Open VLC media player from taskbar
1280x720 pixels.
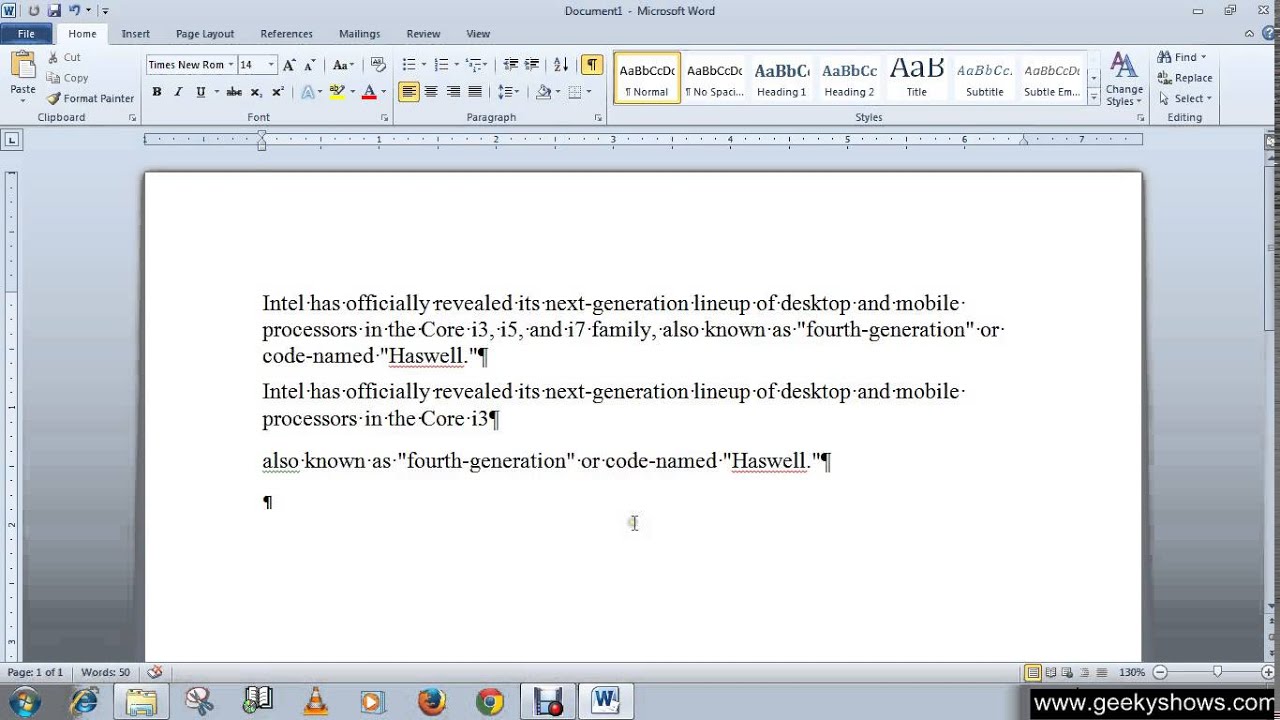pos(315,701)
